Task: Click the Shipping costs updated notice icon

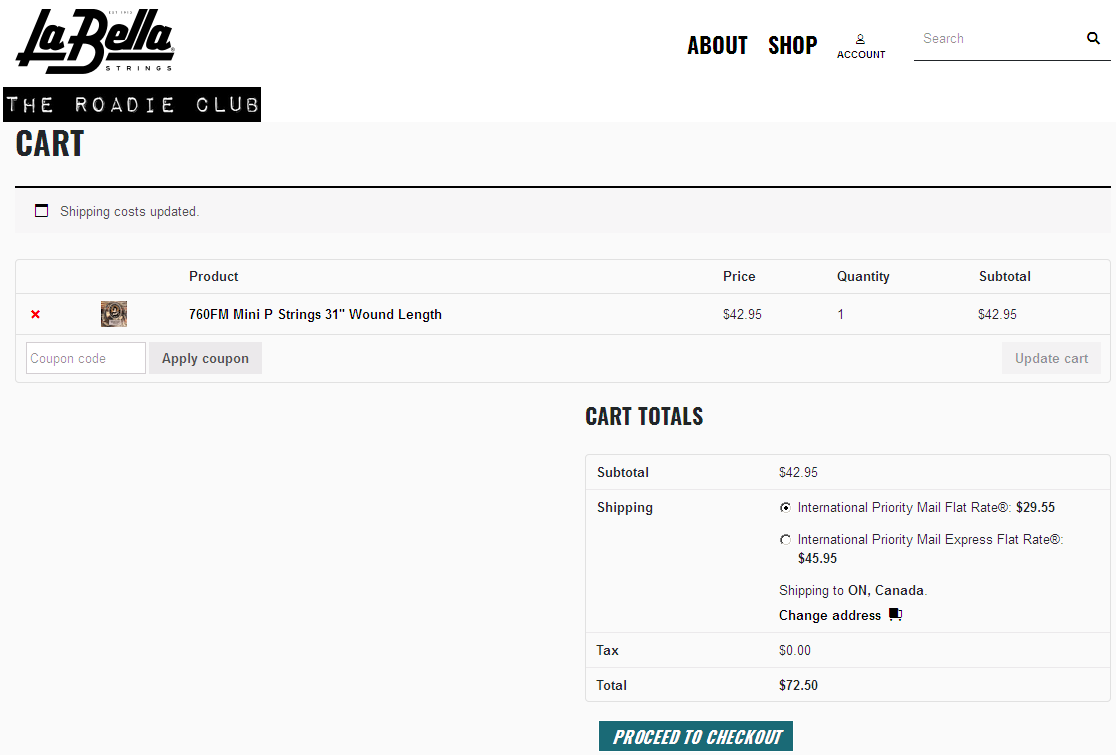Action: coord(41,211)
